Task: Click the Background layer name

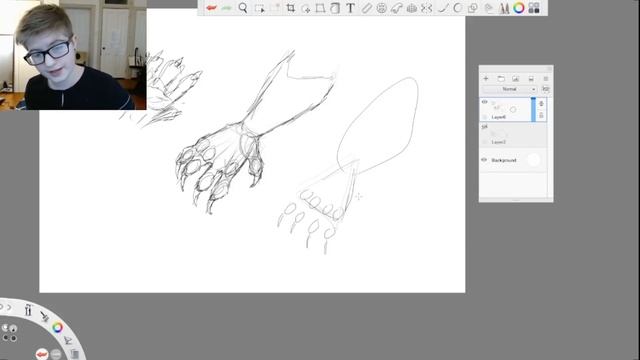Action: pyautogui.click(x=504, y=160)
